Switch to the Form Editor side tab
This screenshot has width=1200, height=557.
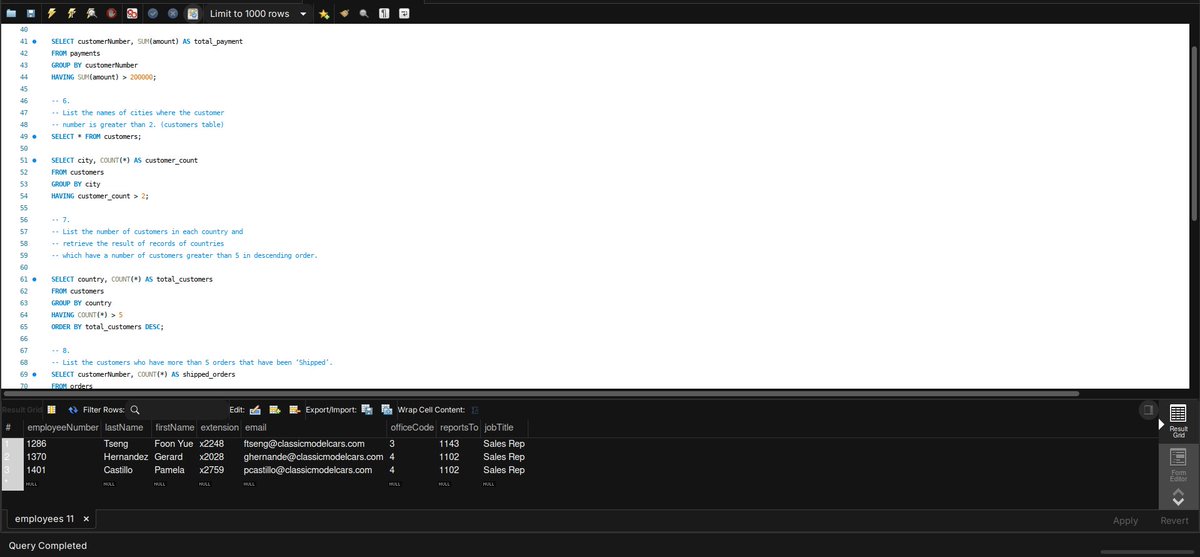1177,463
